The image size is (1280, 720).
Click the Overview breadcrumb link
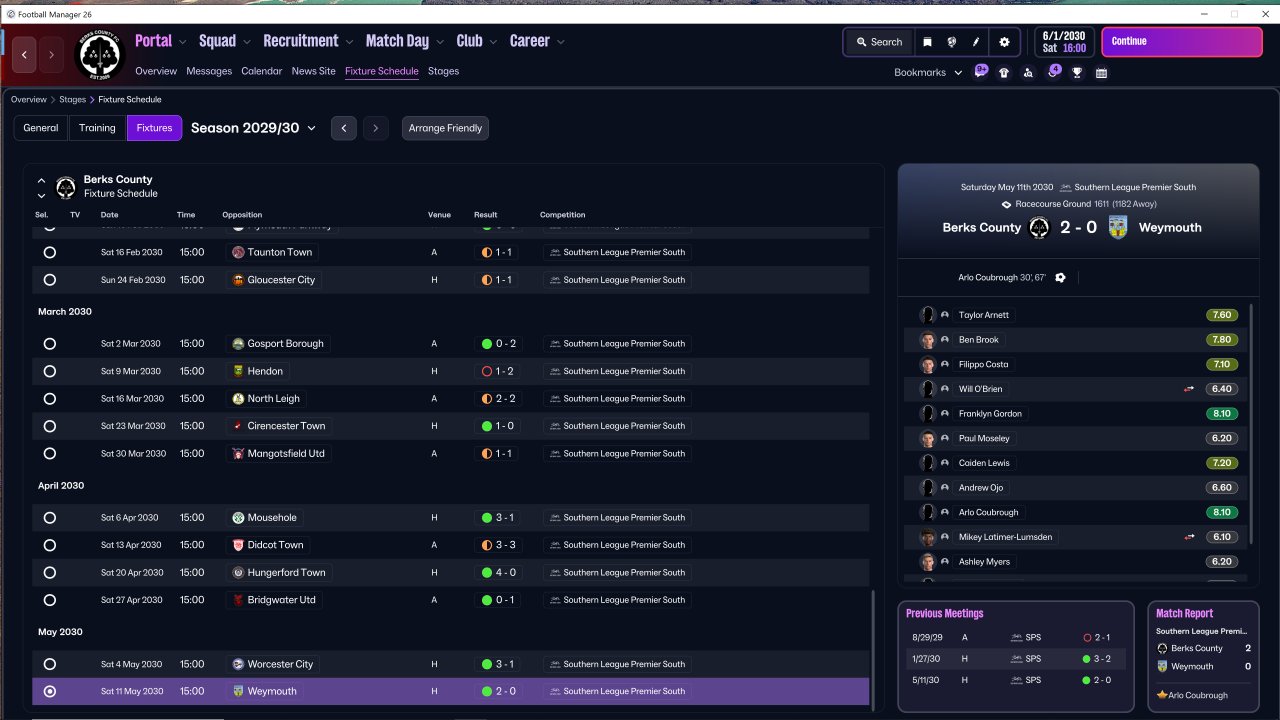click(29, 100)
